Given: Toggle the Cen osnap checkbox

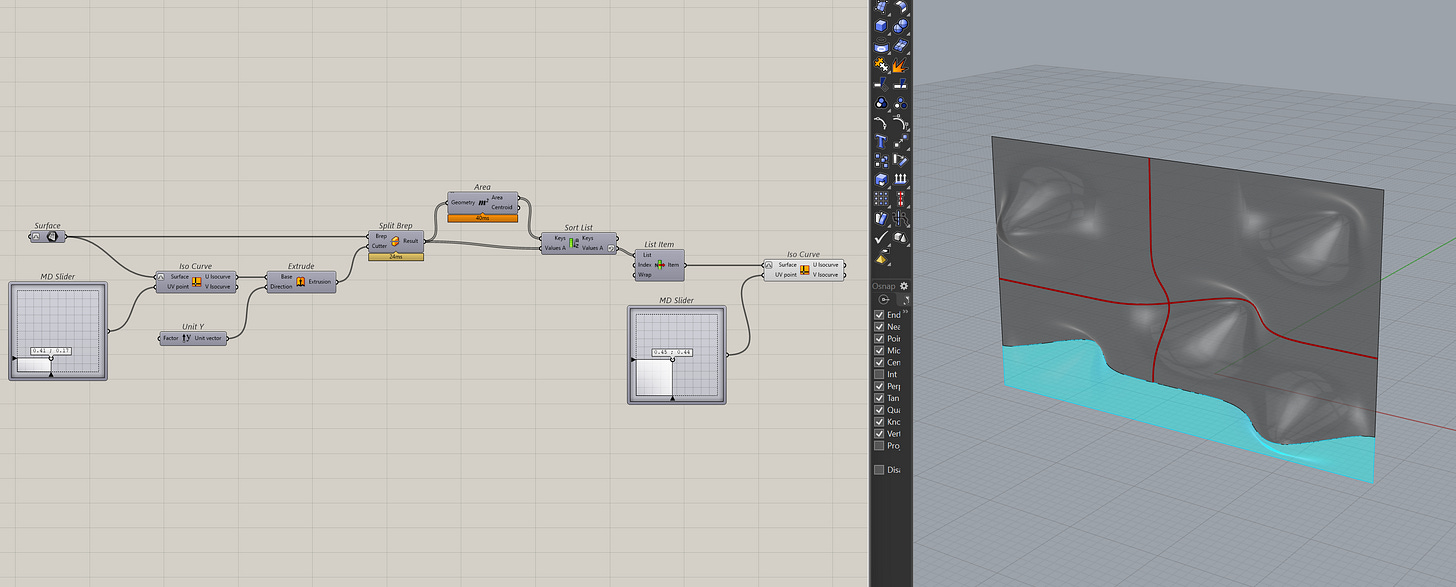Looking at the screenshot, I should coord(879,363).
